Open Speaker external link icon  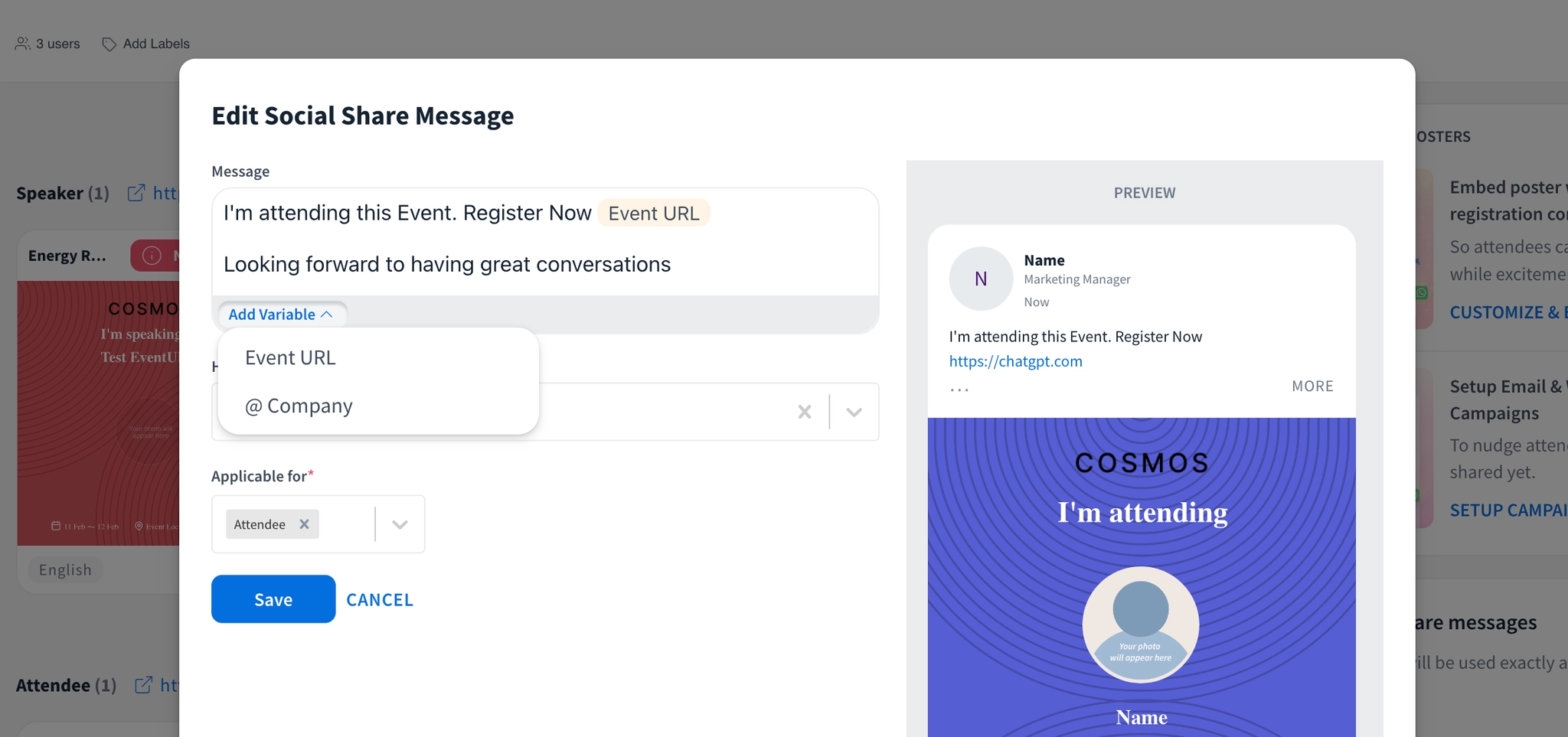coord(136,193)
